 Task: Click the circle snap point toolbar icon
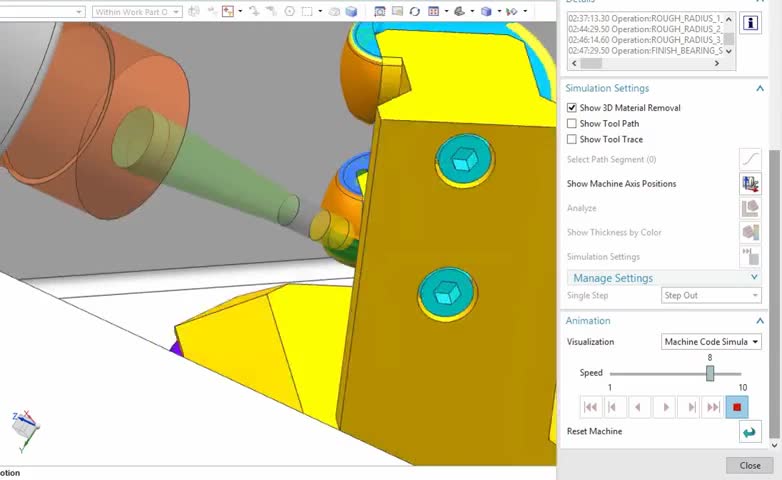(x=289, y=11)
